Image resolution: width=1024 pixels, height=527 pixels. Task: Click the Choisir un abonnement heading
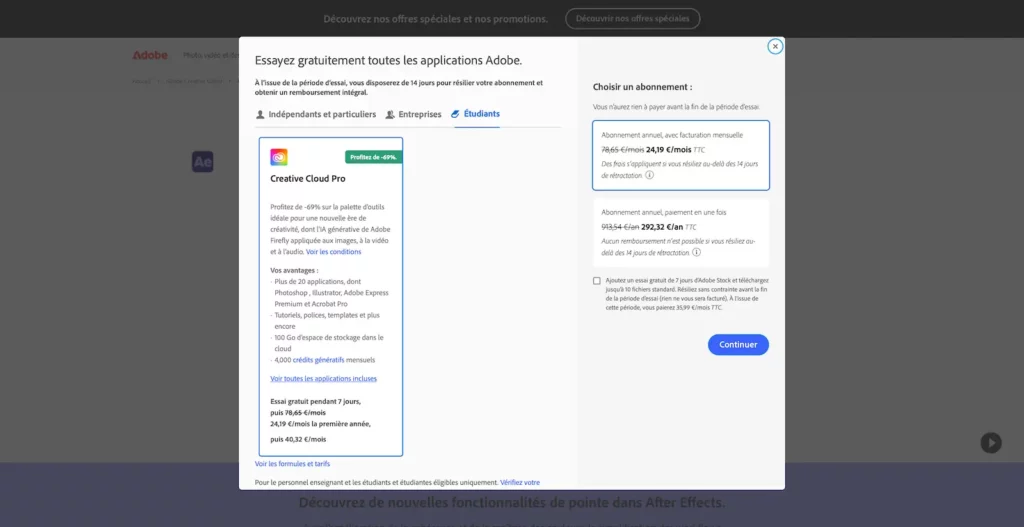pos(643,87)
